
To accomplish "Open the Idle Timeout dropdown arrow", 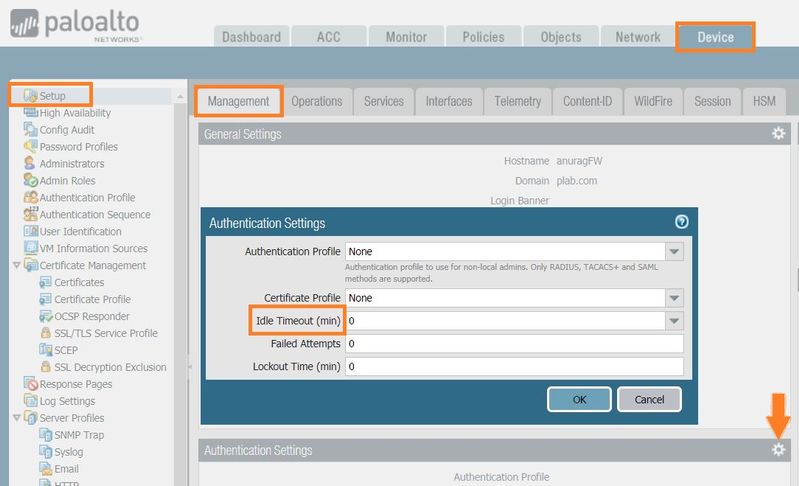I will click(x=674, y=321).
